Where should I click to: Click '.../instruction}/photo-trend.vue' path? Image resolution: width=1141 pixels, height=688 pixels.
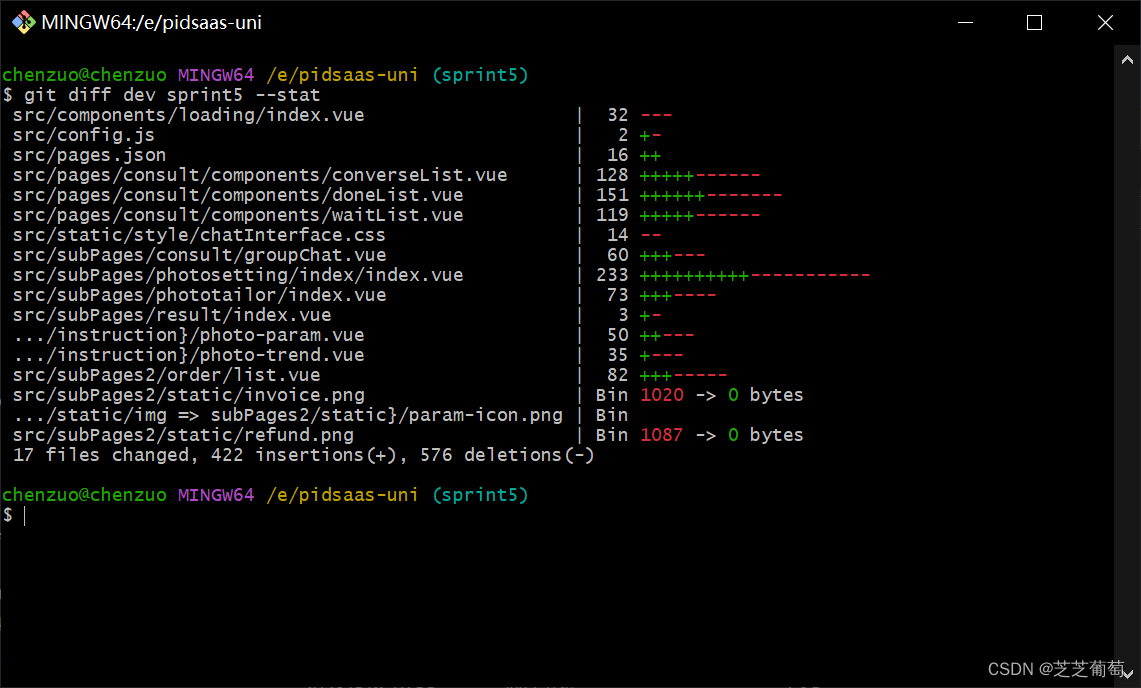click(x=188, y=355)
